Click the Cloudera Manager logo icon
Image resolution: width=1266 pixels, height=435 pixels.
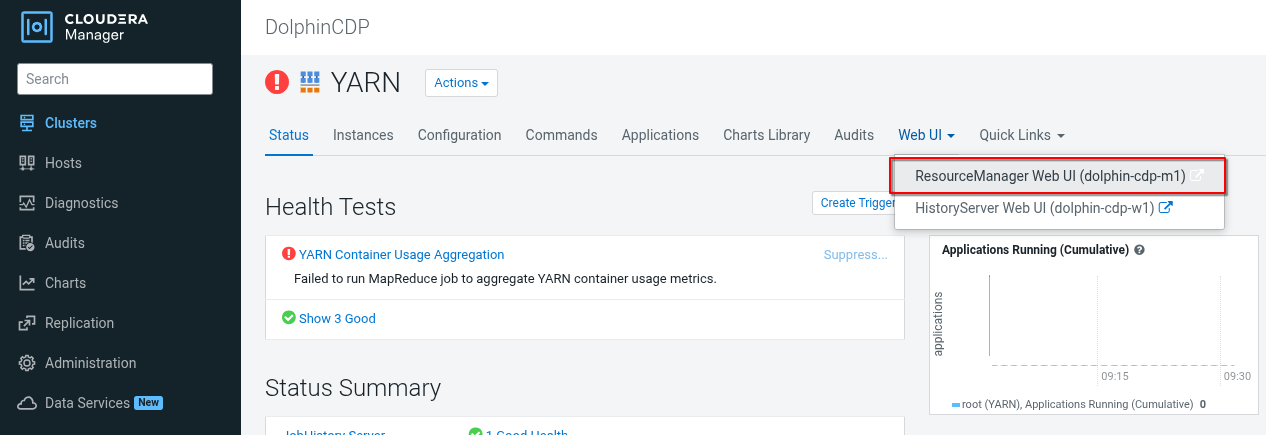click(x=37, y=28)
